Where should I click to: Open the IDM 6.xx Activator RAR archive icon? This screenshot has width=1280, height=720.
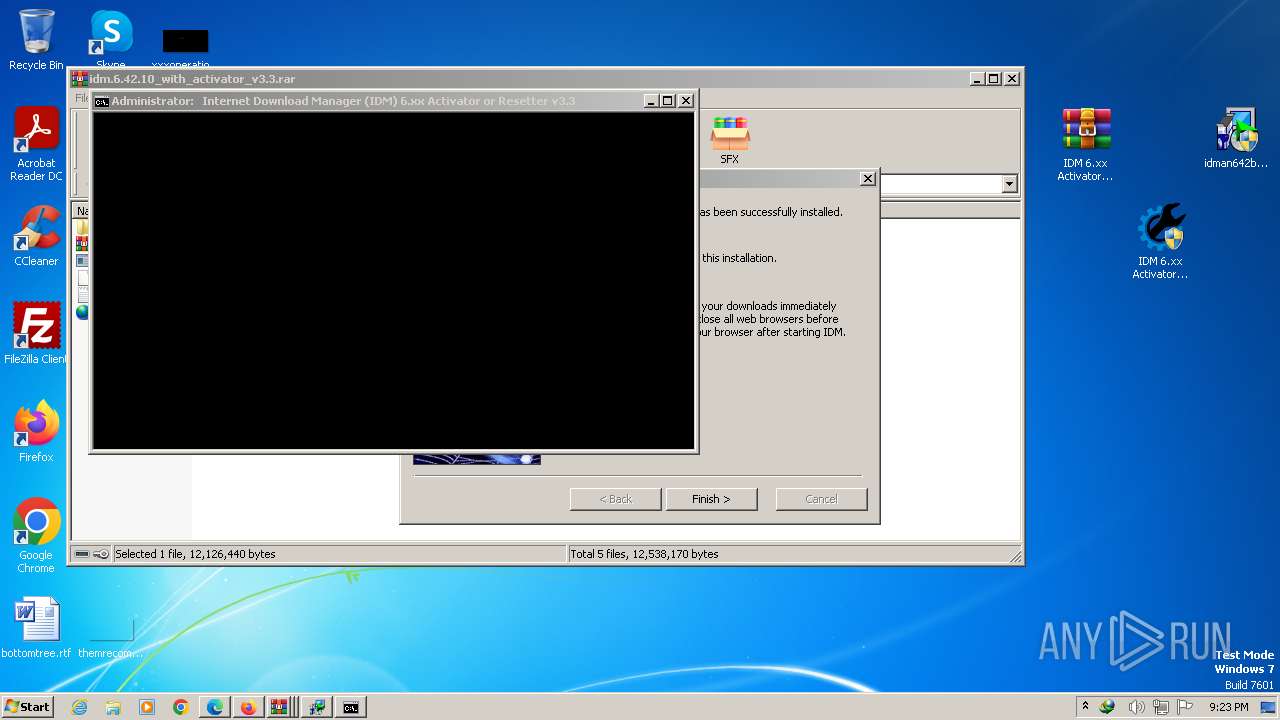(1085, 145)
